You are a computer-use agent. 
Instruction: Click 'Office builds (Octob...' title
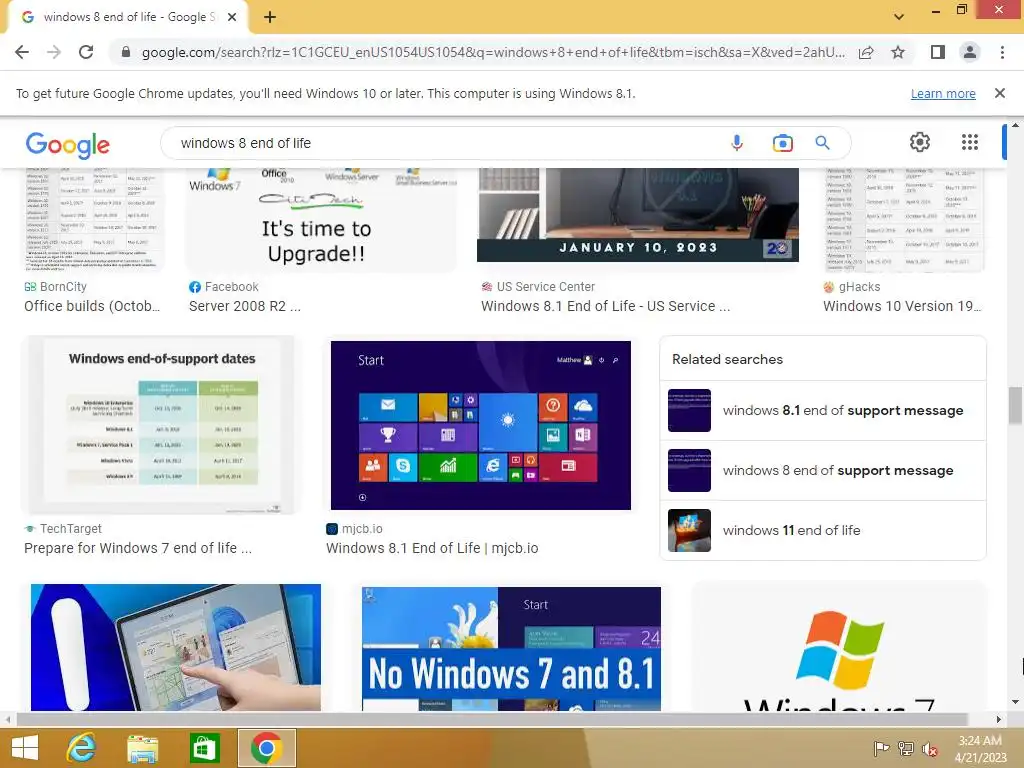click(x=92, y=306)
